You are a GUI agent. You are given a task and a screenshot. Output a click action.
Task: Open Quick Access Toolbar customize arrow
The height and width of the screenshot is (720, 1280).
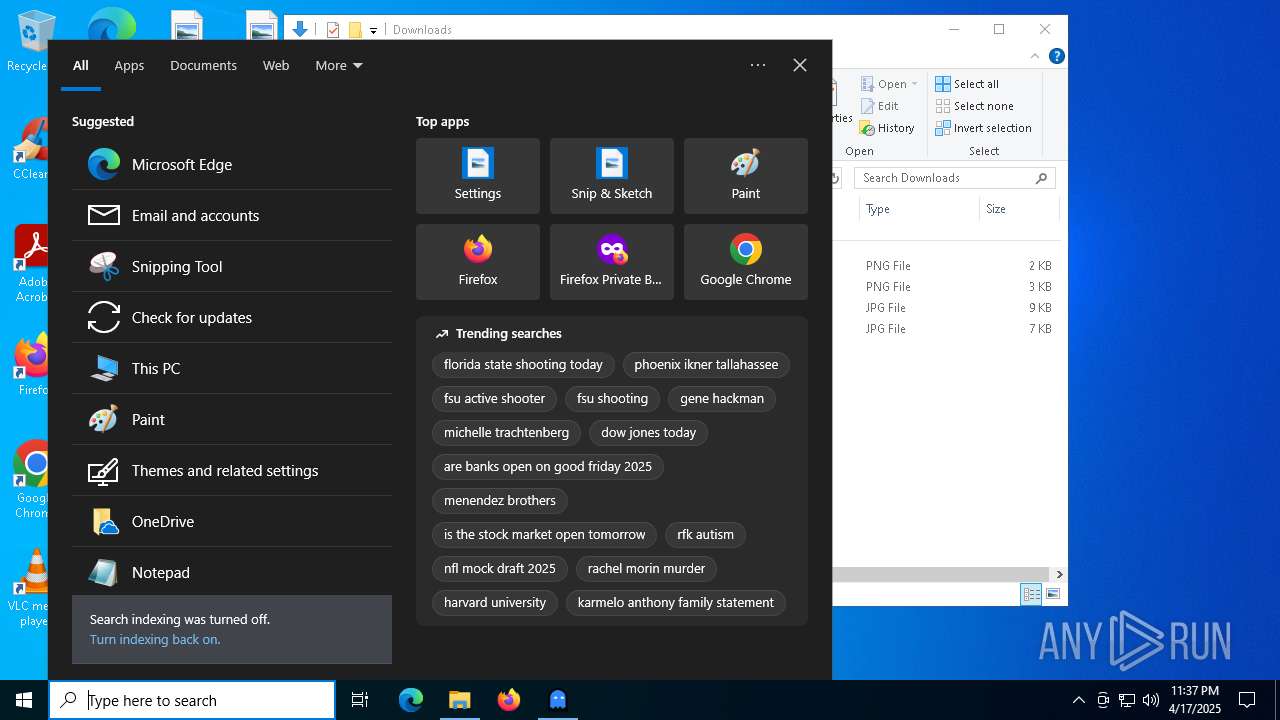click(373, 30)
